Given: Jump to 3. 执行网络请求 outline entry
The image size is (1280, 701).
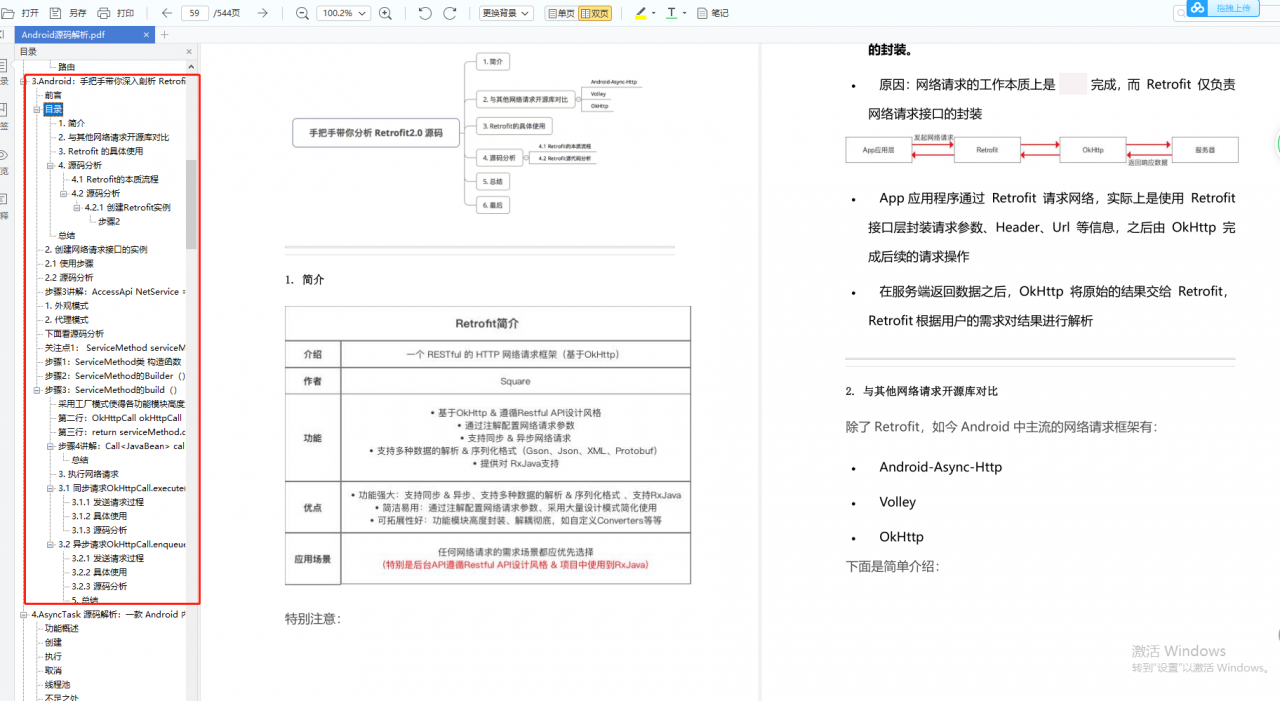Looking at the screenshot, I should point(88,474).
